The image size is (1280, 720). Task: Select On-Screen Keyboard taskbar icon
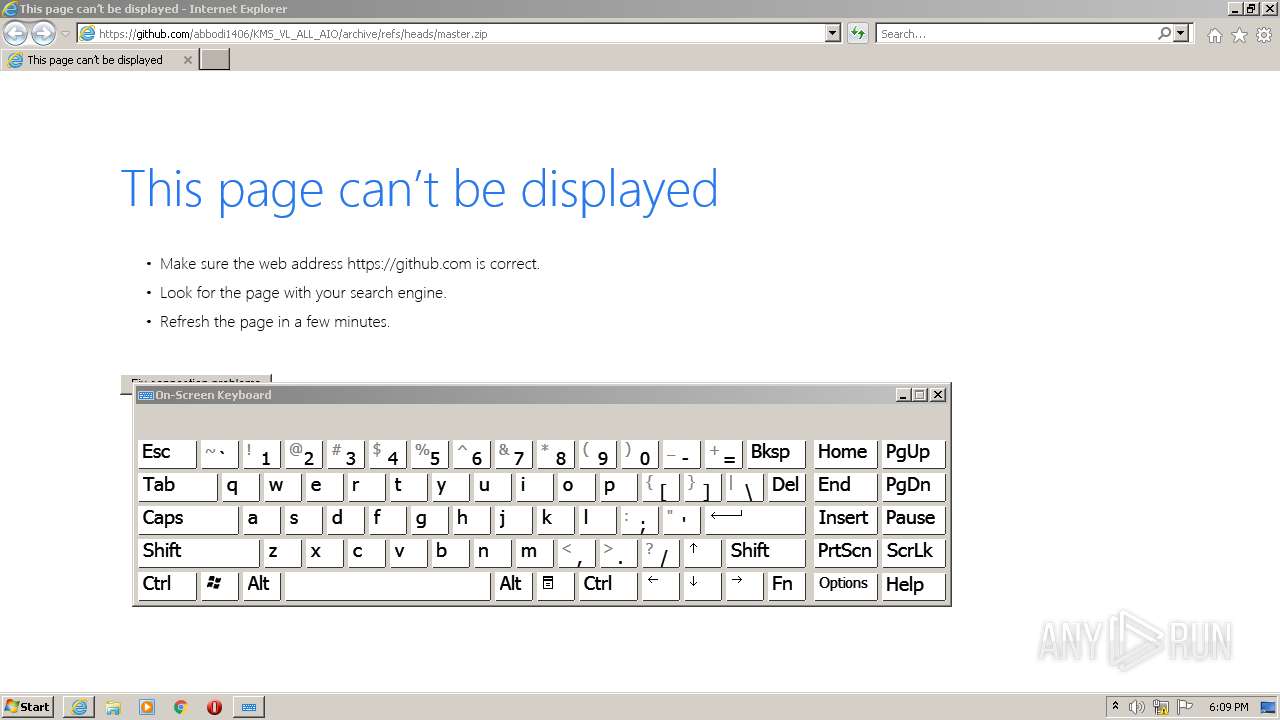point(249,707)
